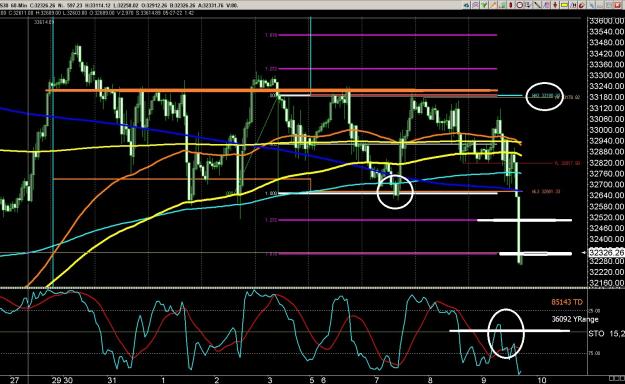Click the 33600.00 price axis label
The height and width of the screenshot is (384, 625).
click(x=606, y=21)
